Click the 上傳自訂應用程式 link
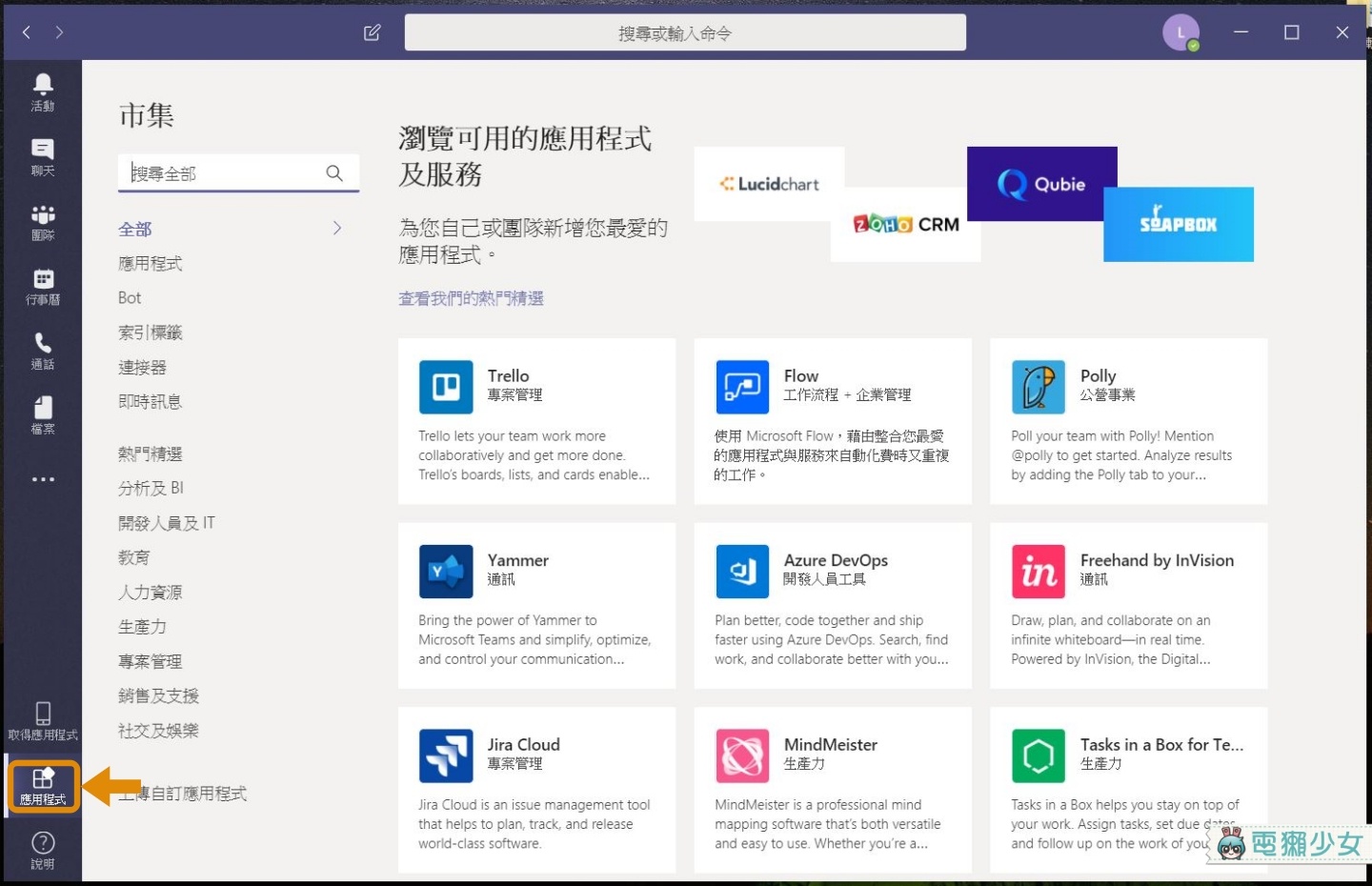The image size is (1372, 886). pyautogui.click(x=183, y=794)
